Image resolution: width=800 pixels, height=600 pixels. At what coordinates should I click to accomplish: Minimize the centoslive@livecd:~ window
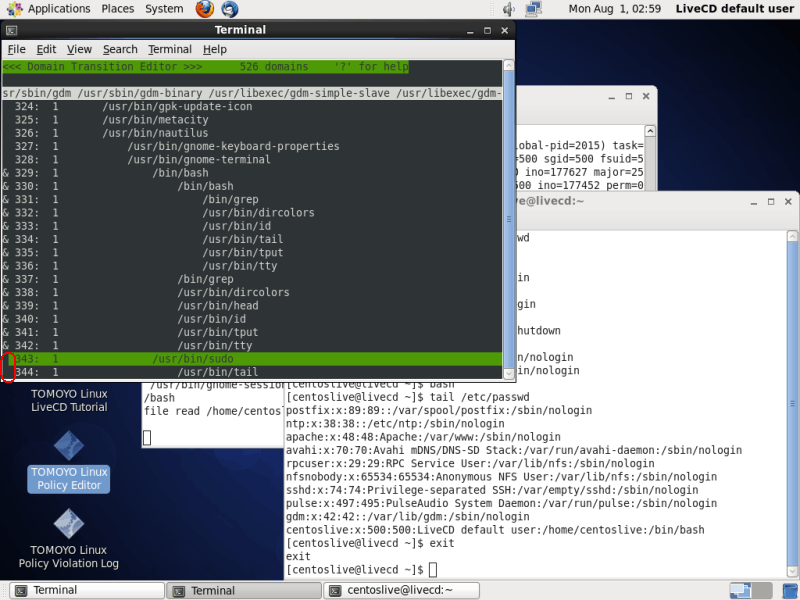point(754,203)
